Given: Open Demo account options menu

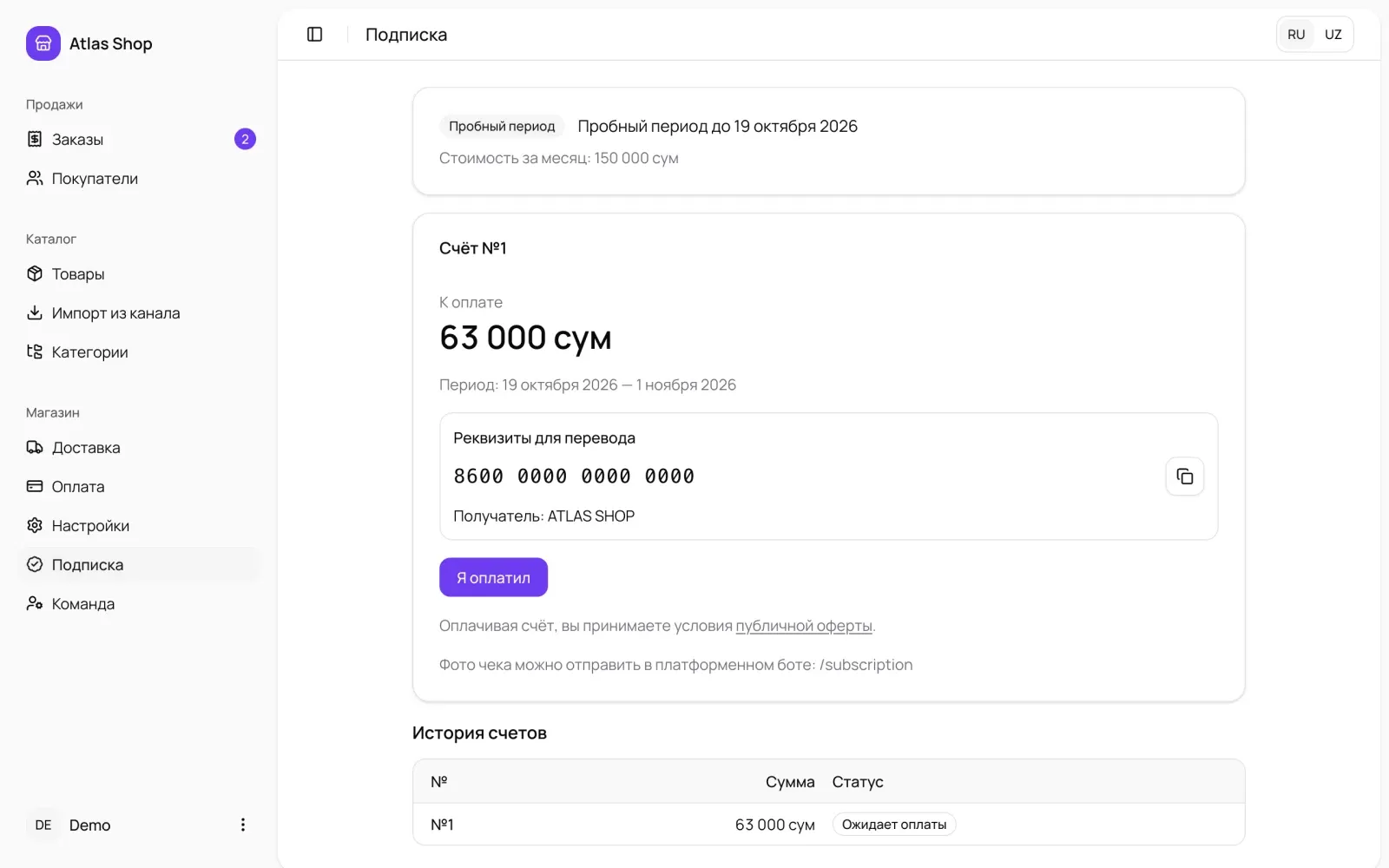Looking at the screenshot, I should click(x=243, y=825).
